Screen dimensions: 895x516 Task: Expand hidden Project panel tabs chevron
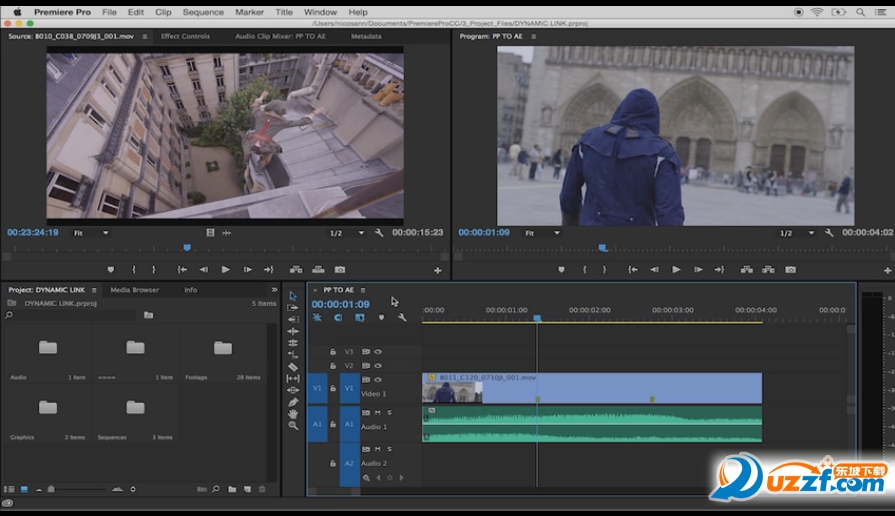(x=274, y=290)
